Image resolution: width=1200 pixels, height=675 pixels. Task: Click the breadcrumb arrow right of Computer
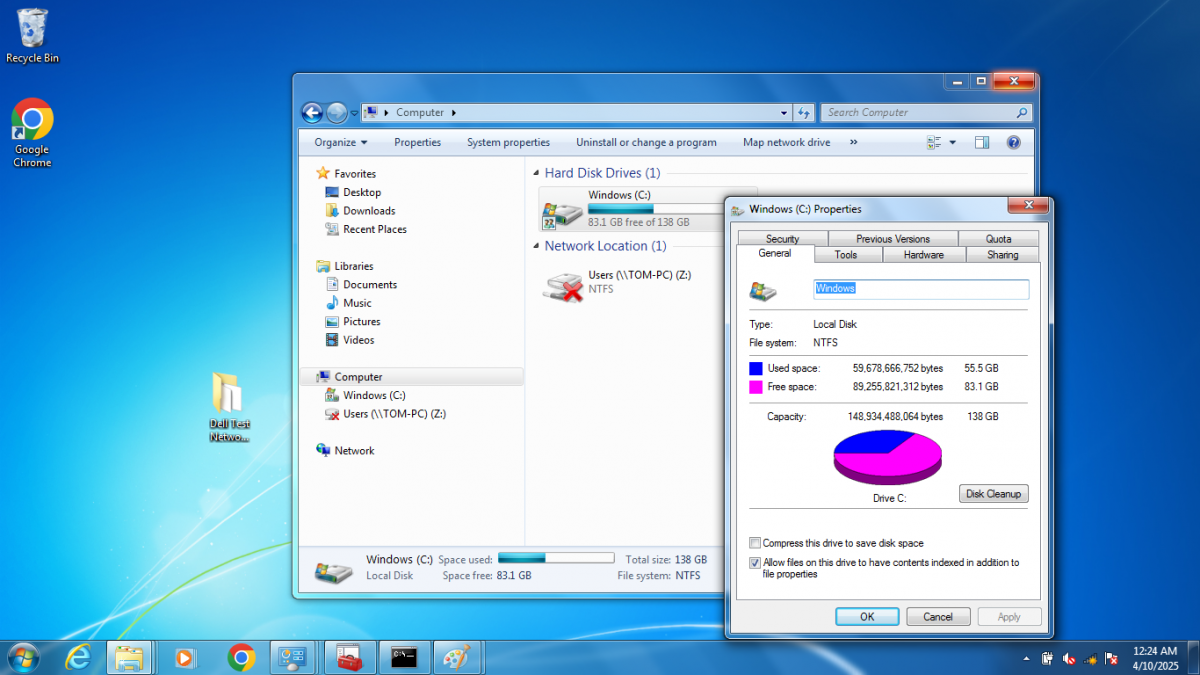[x=453, y=113]
